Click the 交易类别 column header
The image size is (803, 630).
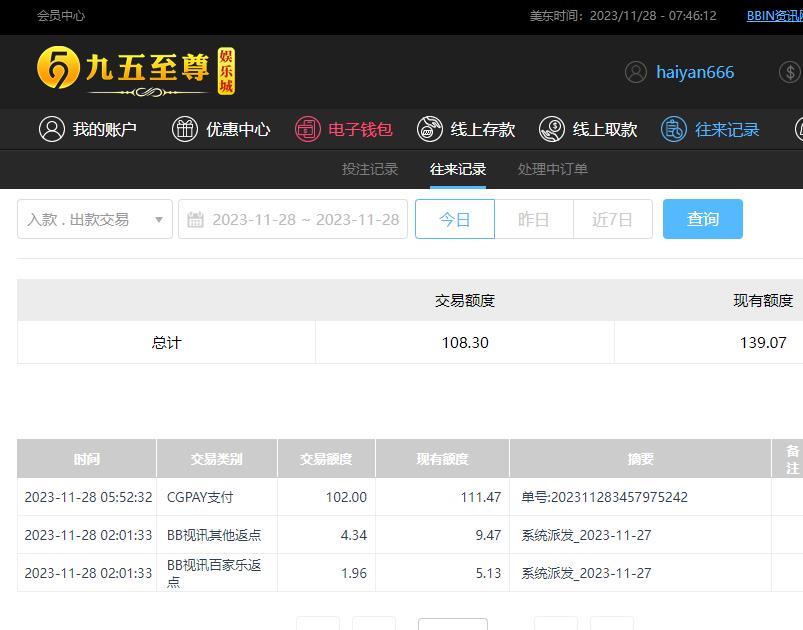[217, 458]
